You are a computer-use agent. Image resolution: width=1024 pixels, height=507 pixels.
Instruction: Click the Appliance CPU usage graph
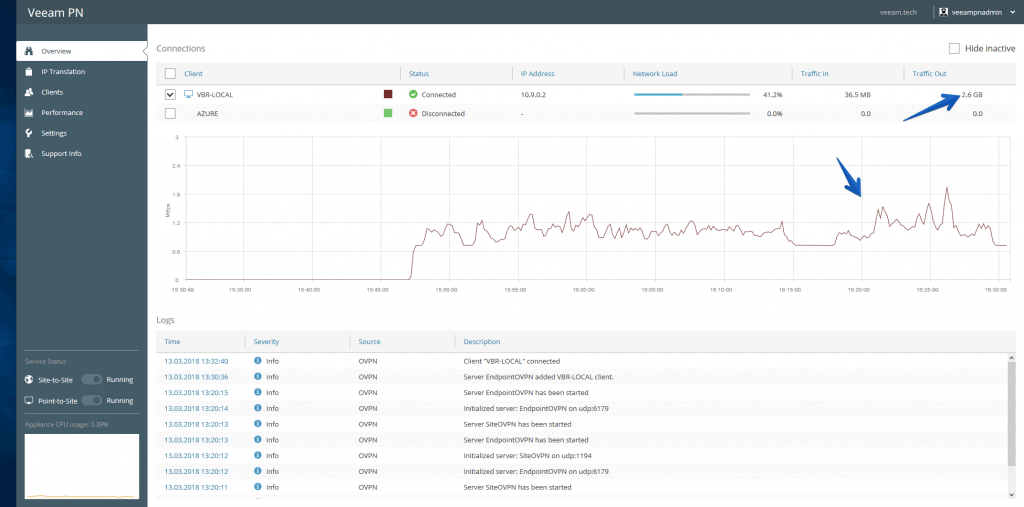coord(82,466)
